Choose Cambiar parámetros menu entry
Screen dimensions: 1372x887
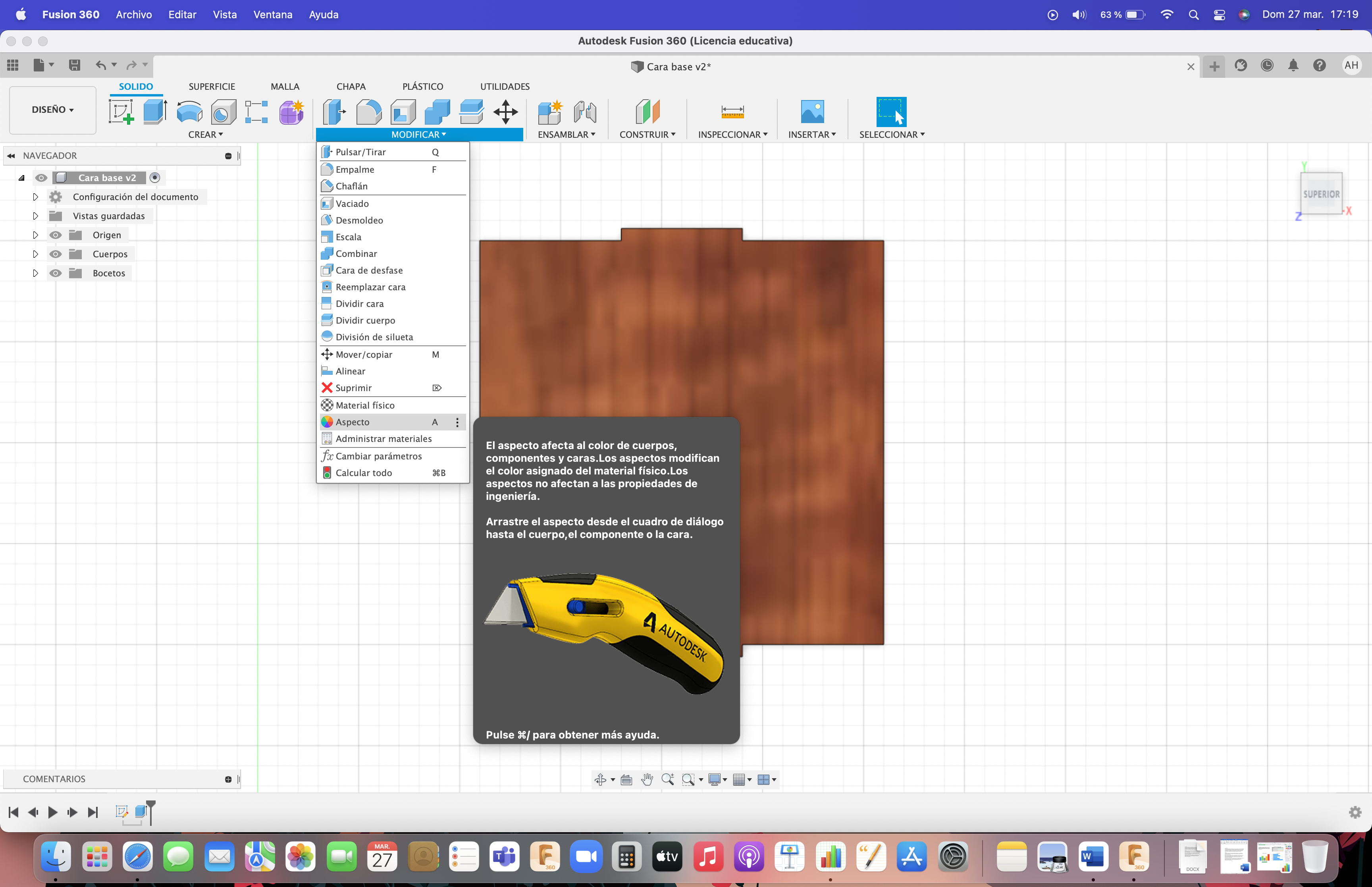coord(393,456)
